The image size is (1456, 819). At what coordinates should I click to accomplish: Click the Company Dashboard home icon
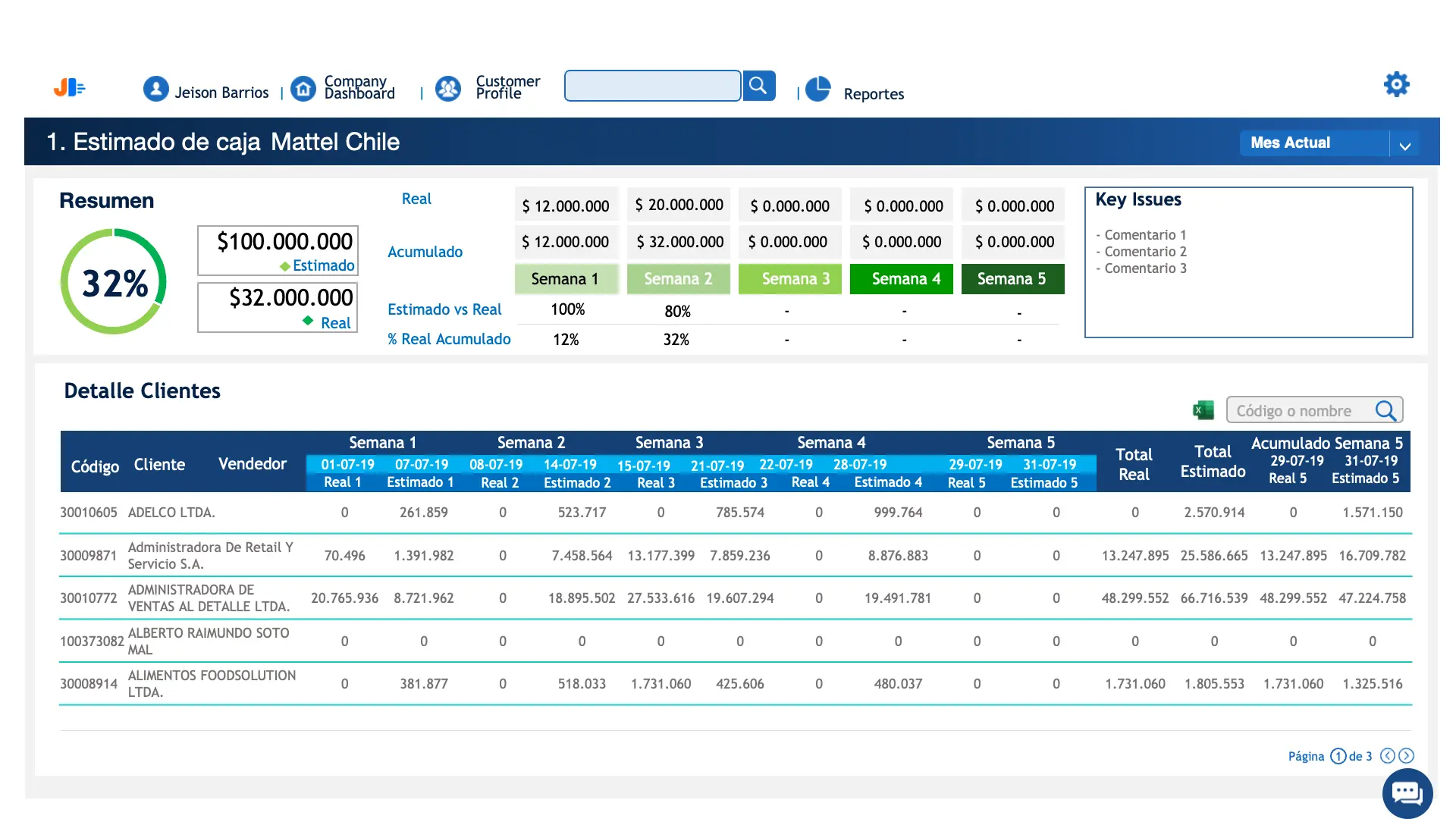tap(303, 89)
